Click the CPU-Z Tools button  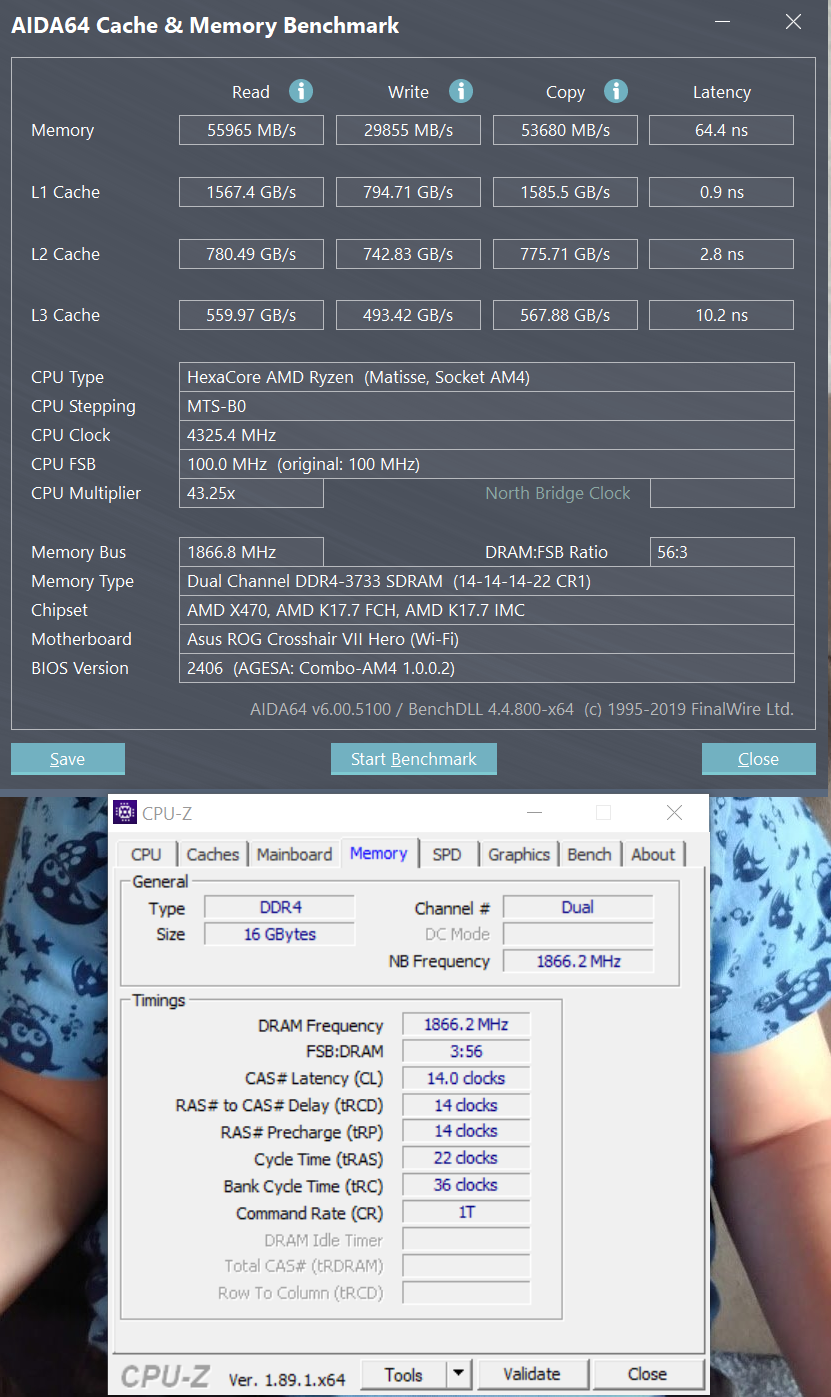(x=403, y=1374)
